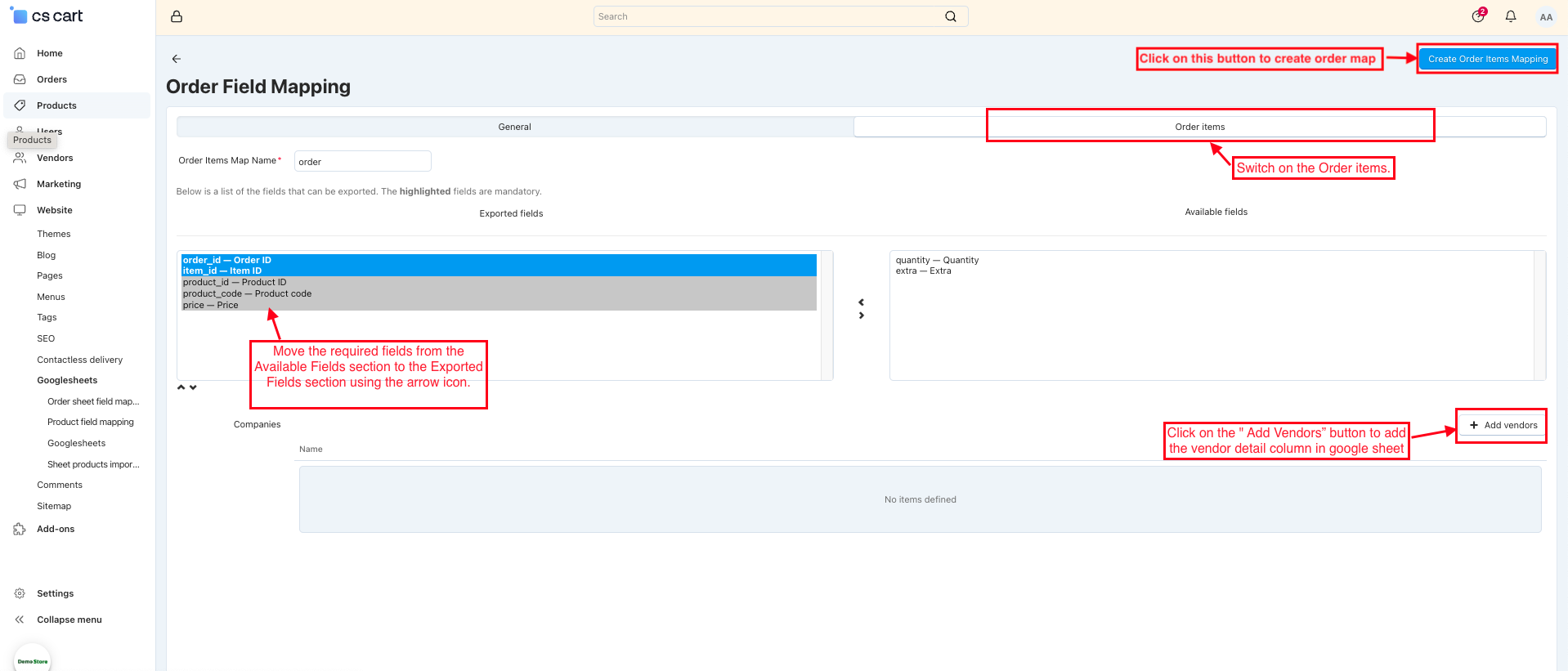Screen dimensions: 1568x671
Task: Expand Googlesheets section in sidebar
Action: click(x=67, y=380)
